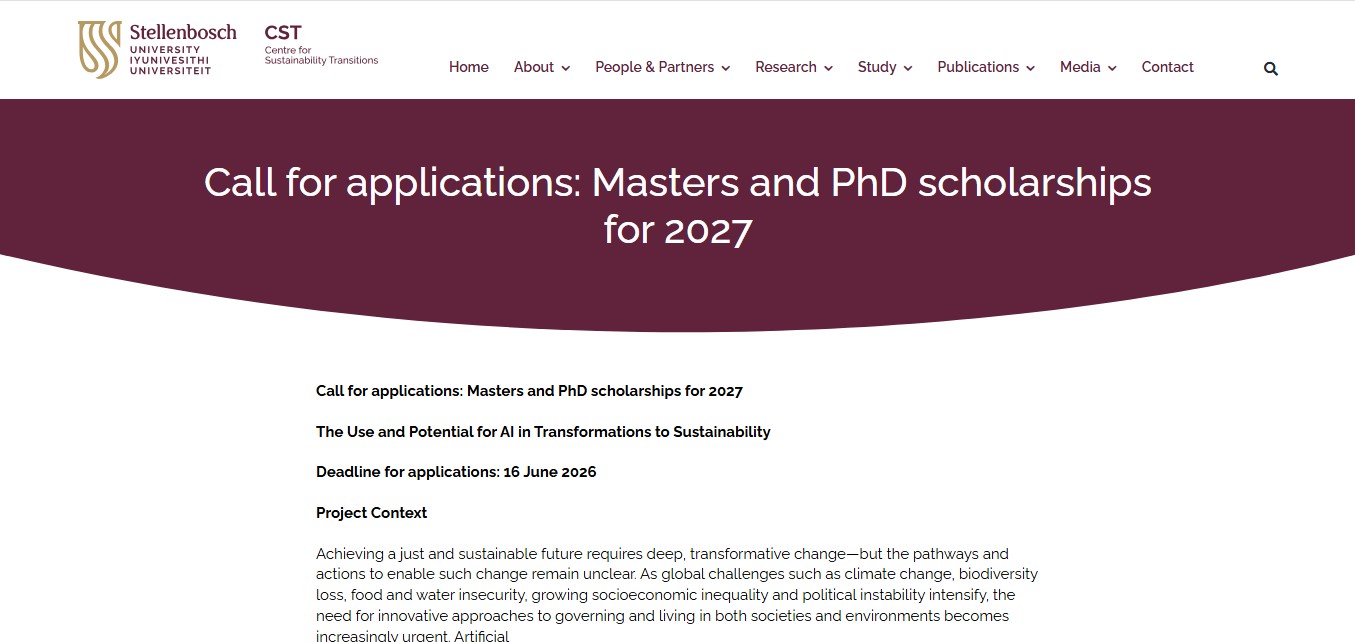
Task: Click the Deadline for applications line
Action: click(456, 472)
